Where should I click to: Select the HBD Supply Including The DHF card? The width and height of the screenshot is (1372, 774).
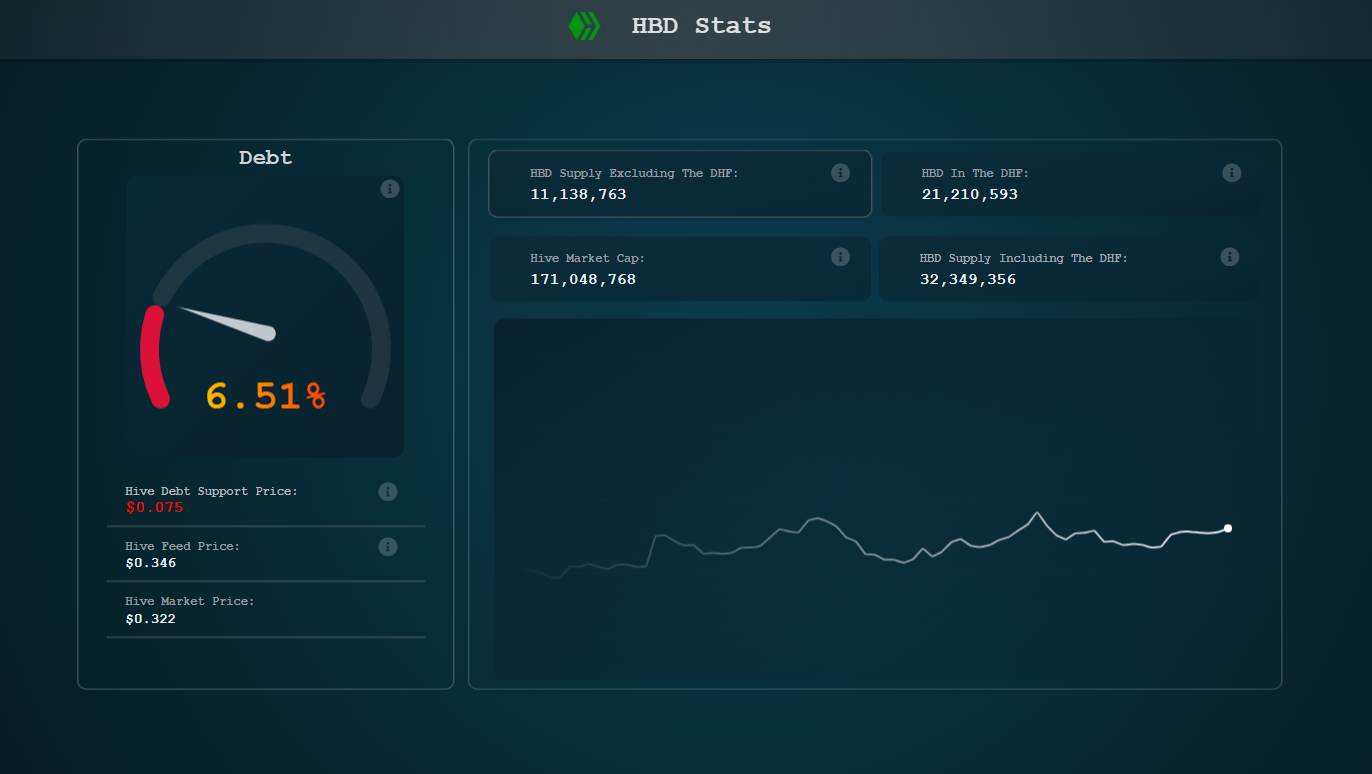[1069, 268]
